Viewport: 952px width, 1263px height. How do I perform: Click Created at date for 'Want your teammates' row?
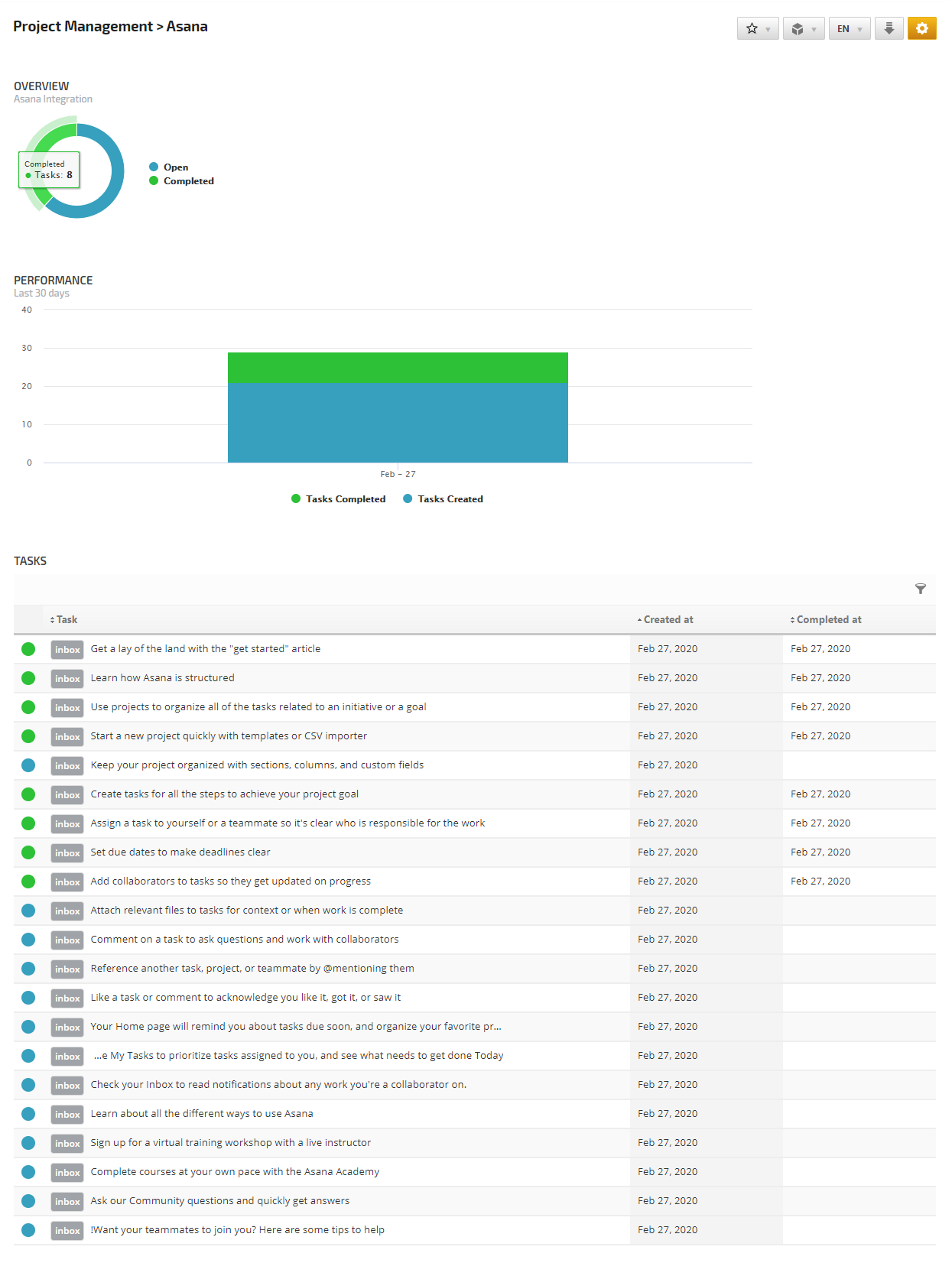point(668,1230)
